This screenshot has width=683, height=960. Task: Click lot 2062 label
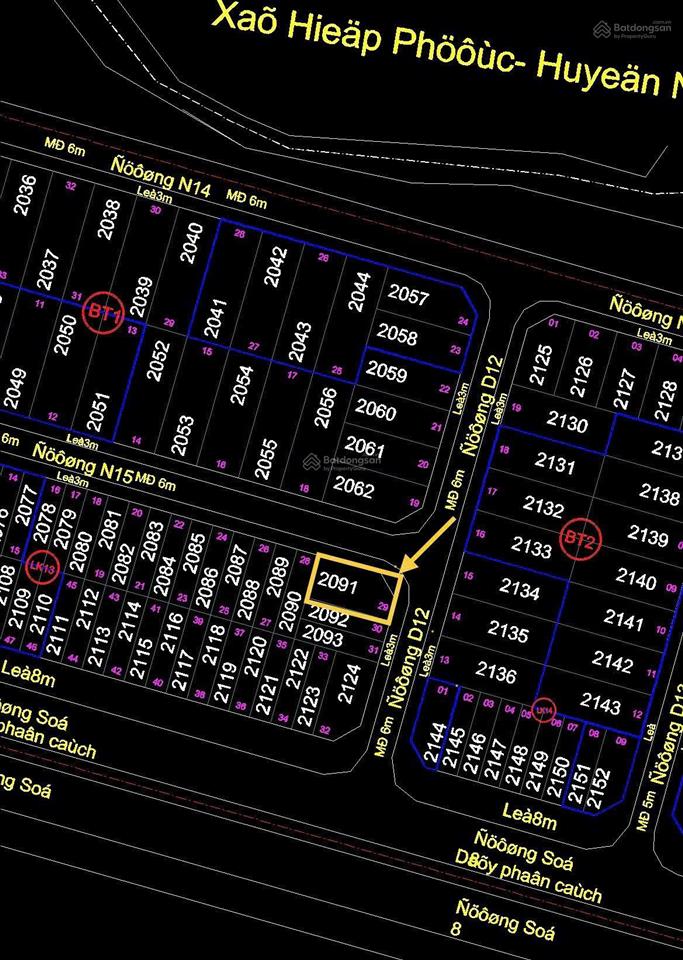pyautogui.click(x=353, y=490)
